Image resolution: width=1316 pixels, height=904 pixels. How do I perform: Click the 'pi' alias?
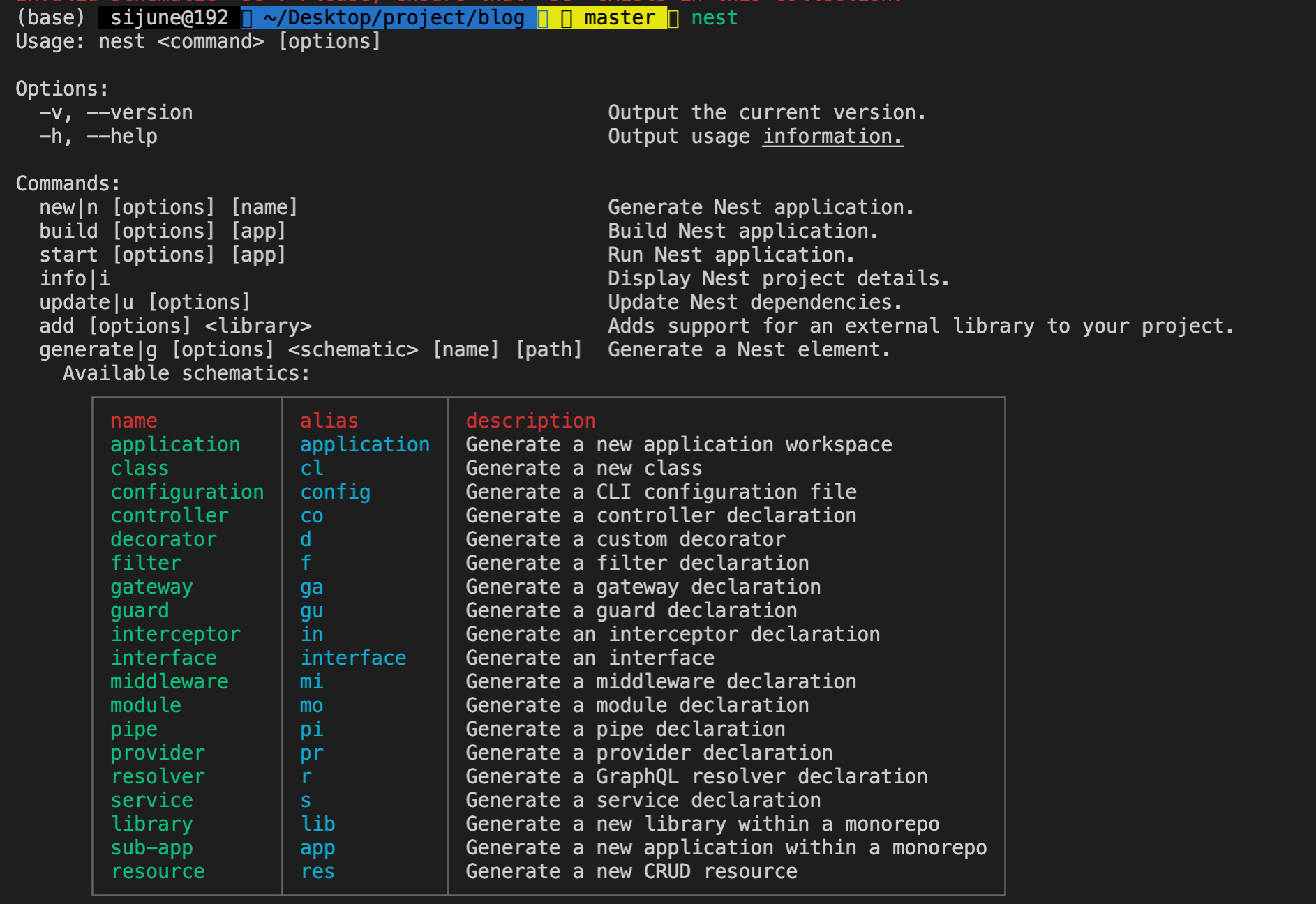pyautogui.click(x=312, y=729)
